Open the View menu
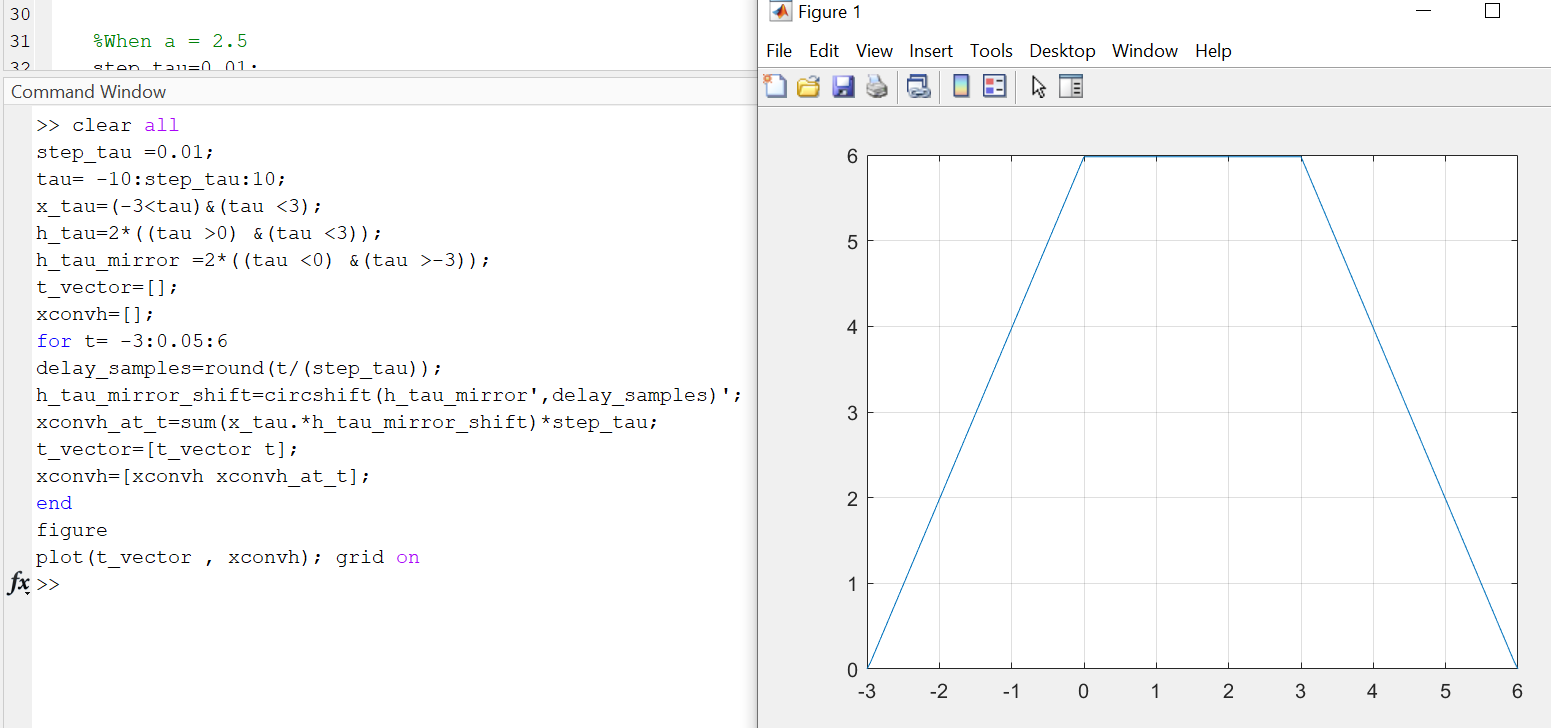The width and height of the screenshot is (1551, 728). pyautogui.click(x=874, y=50)
